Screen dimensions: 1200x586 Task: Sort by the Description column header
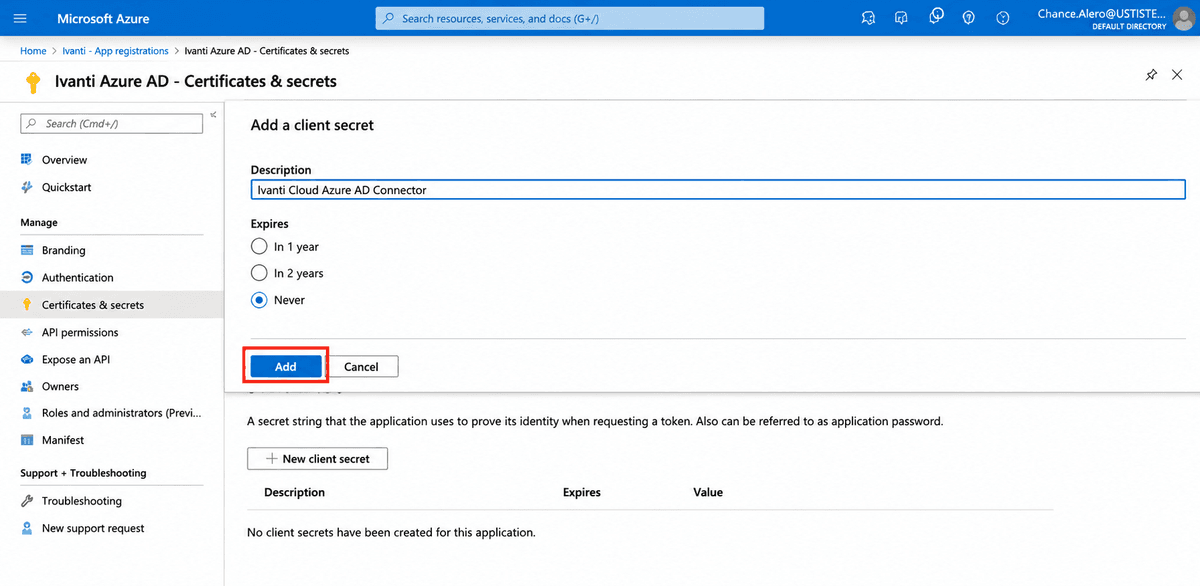coord(294,492)
